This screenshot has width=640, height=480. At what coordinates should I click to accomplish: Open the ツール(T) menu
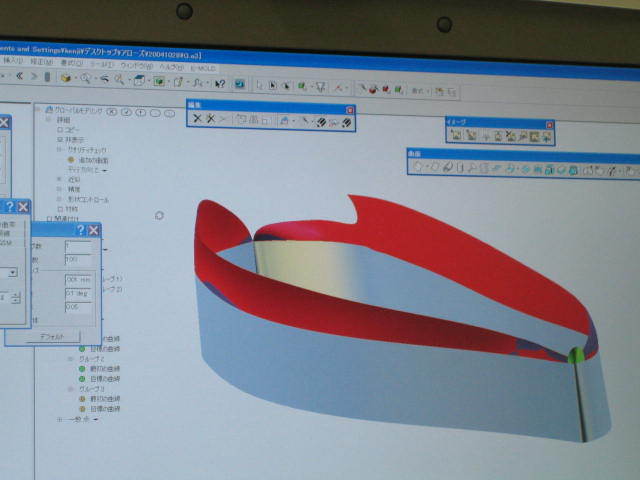pyautogui.click(x=102, y=64)
